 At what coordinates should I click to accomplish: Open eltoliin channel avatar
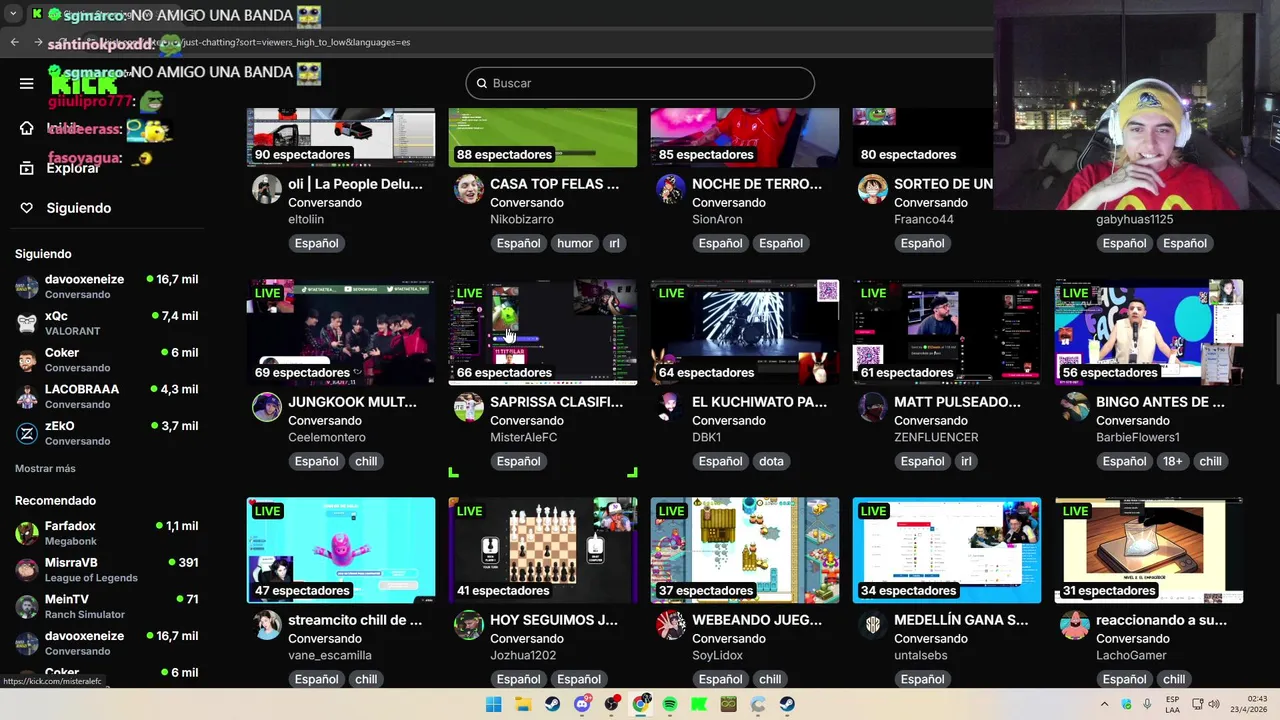267,189
